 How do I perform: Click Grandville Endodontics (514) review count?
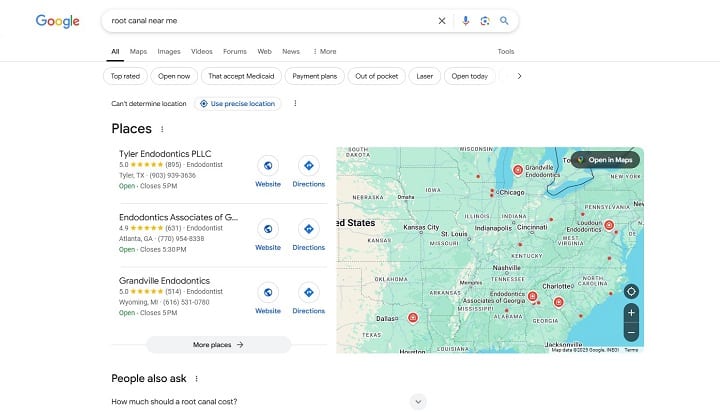(173, 291)
